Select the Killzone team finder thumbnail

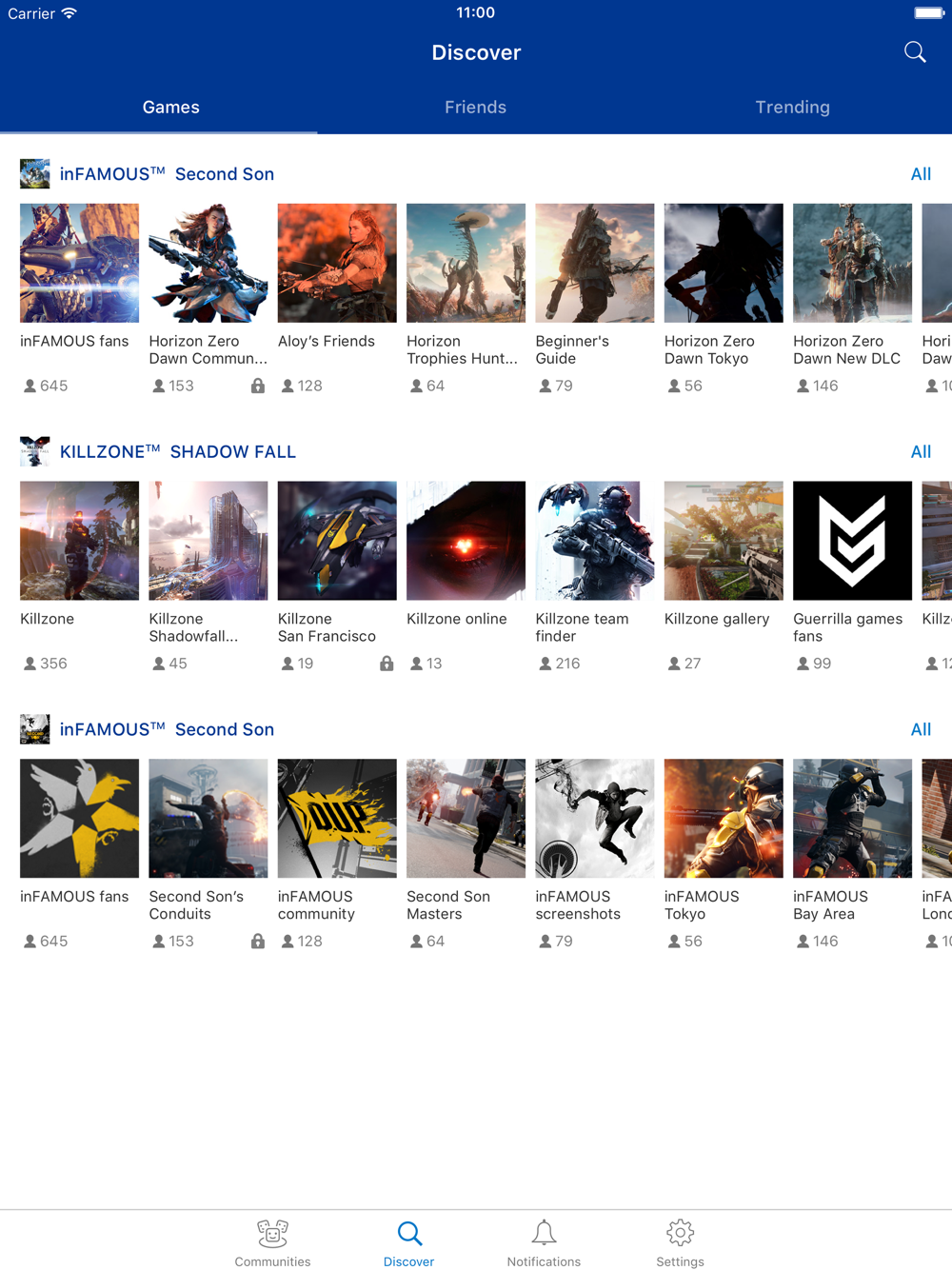[x=595, y=541]
